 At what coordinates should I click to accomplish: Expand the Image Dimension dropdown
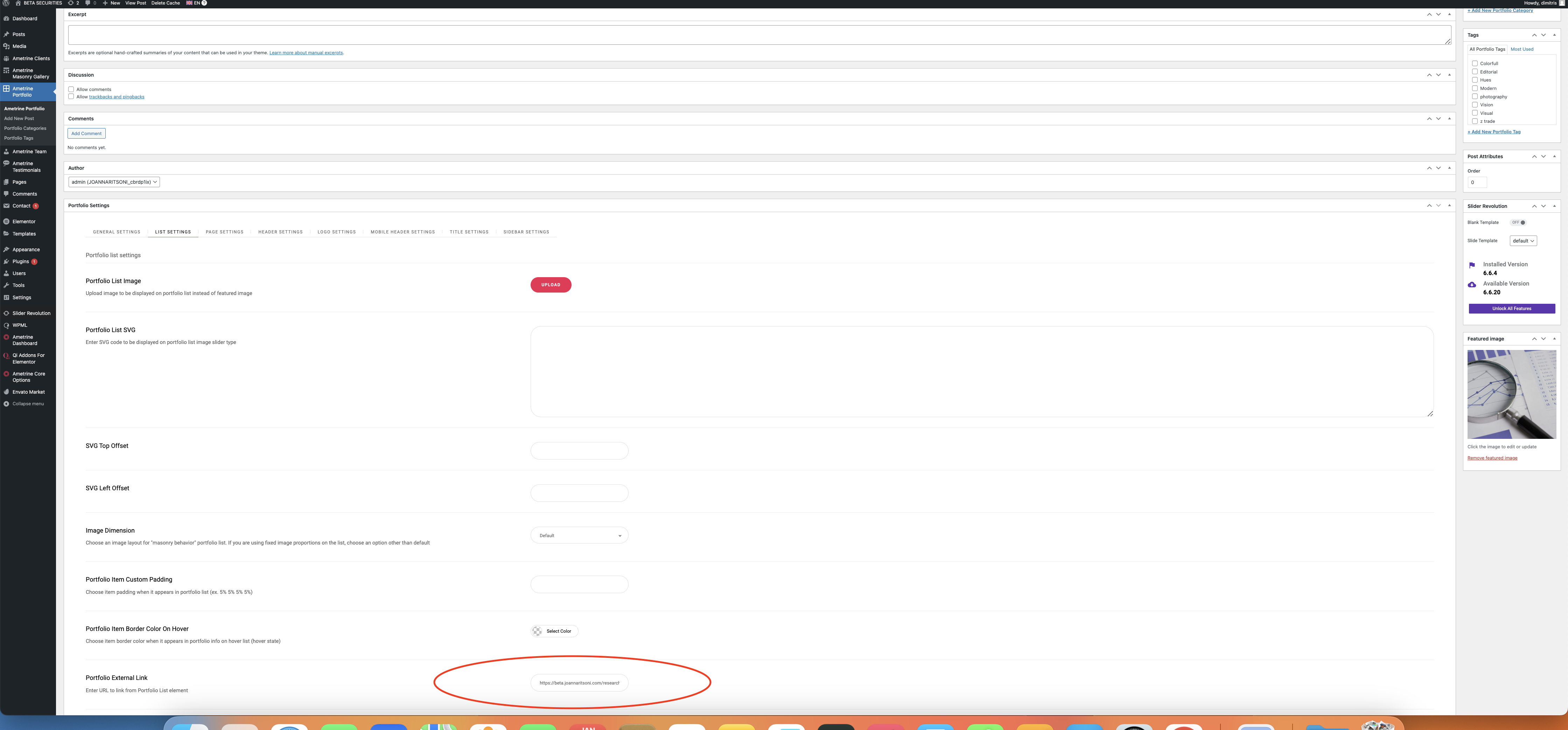[579, 536]
